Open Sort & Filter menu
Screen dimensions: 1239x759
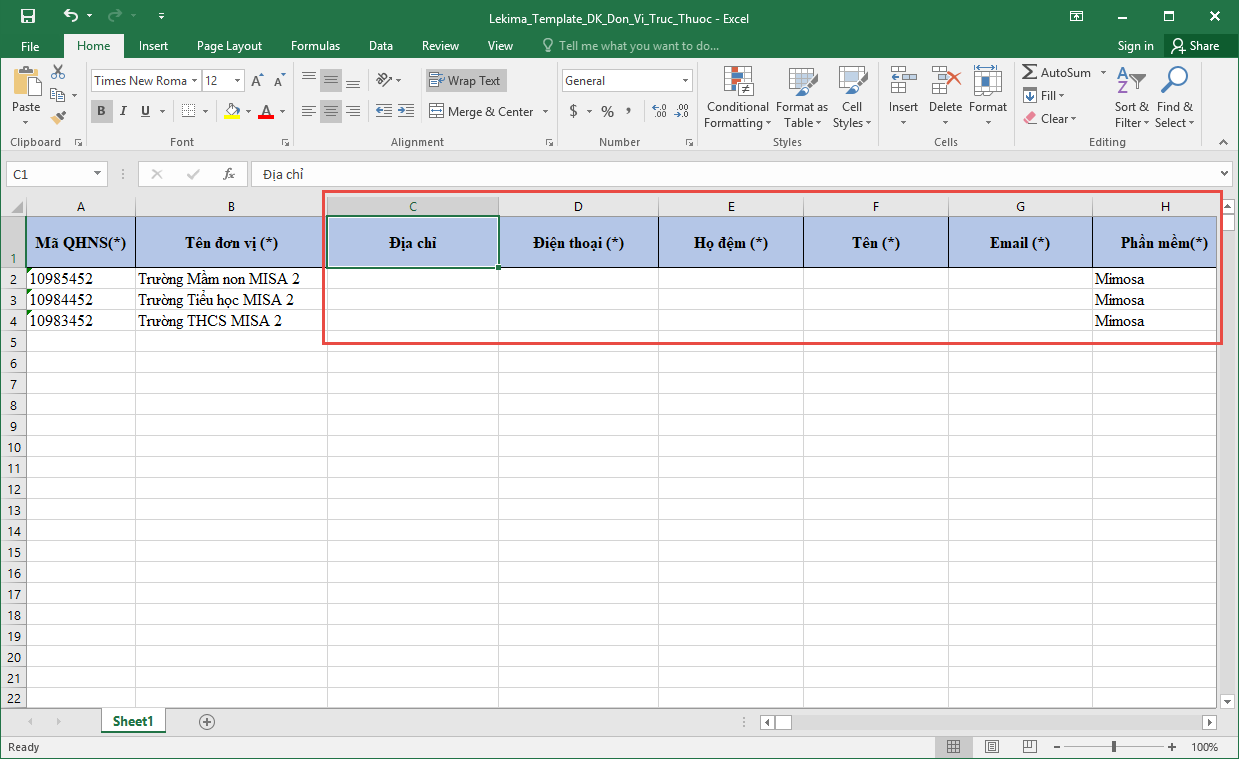[x=1131, y=98]
